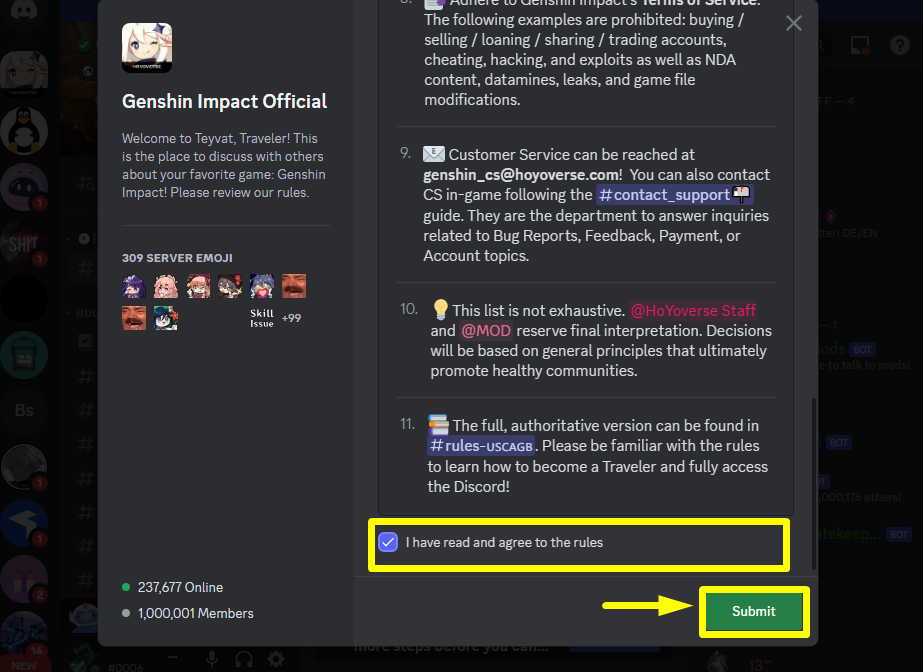This screenshot has height=672, width=923.
Task: Click the @HoYoverse Staff mention
Action: pyautogui.click(x=693, y=311)
